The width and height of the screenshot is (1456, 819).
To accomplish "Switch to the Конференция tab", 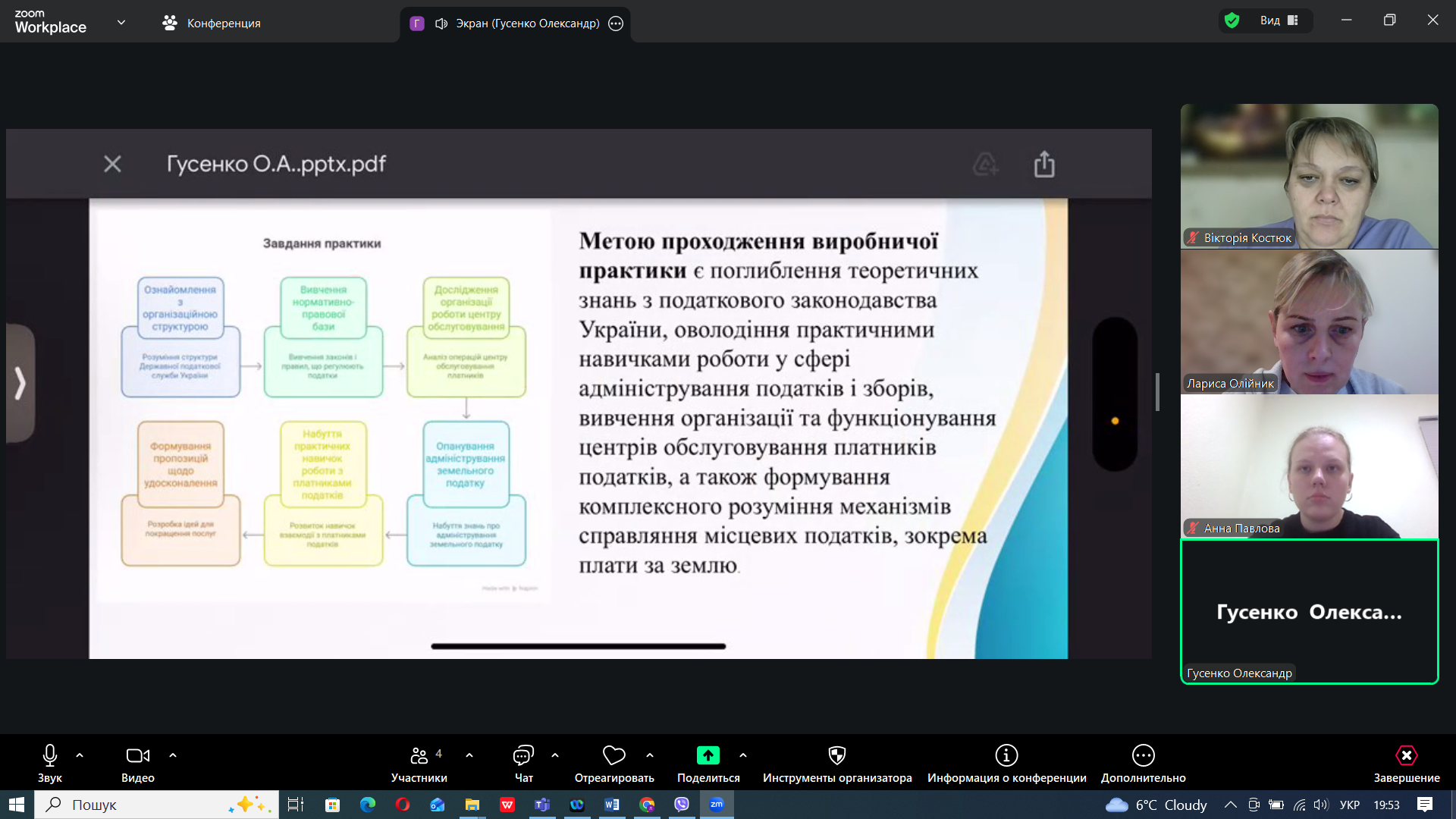I will [x=212, y=24].
